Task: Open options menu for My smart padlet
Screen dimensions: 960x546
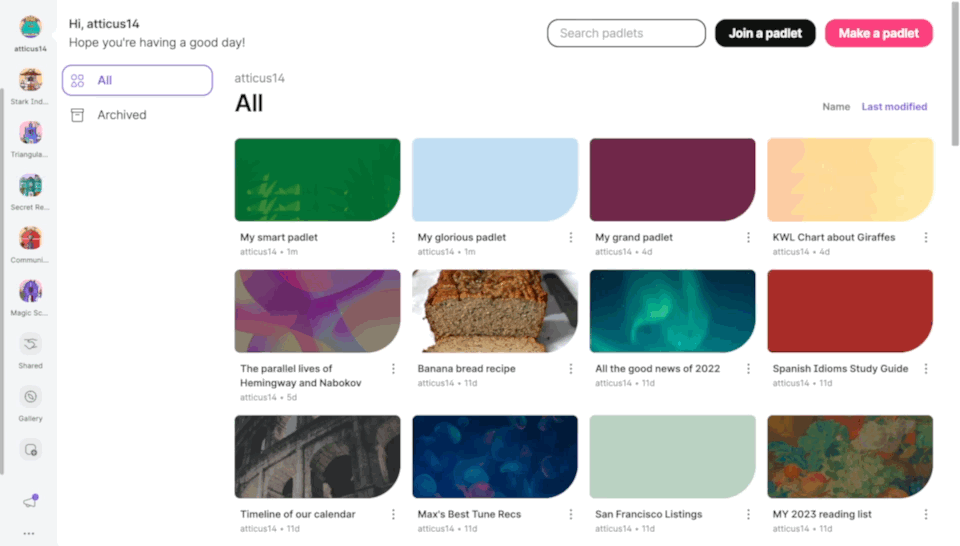Action: pyautogui.click(x=393, y=237)
